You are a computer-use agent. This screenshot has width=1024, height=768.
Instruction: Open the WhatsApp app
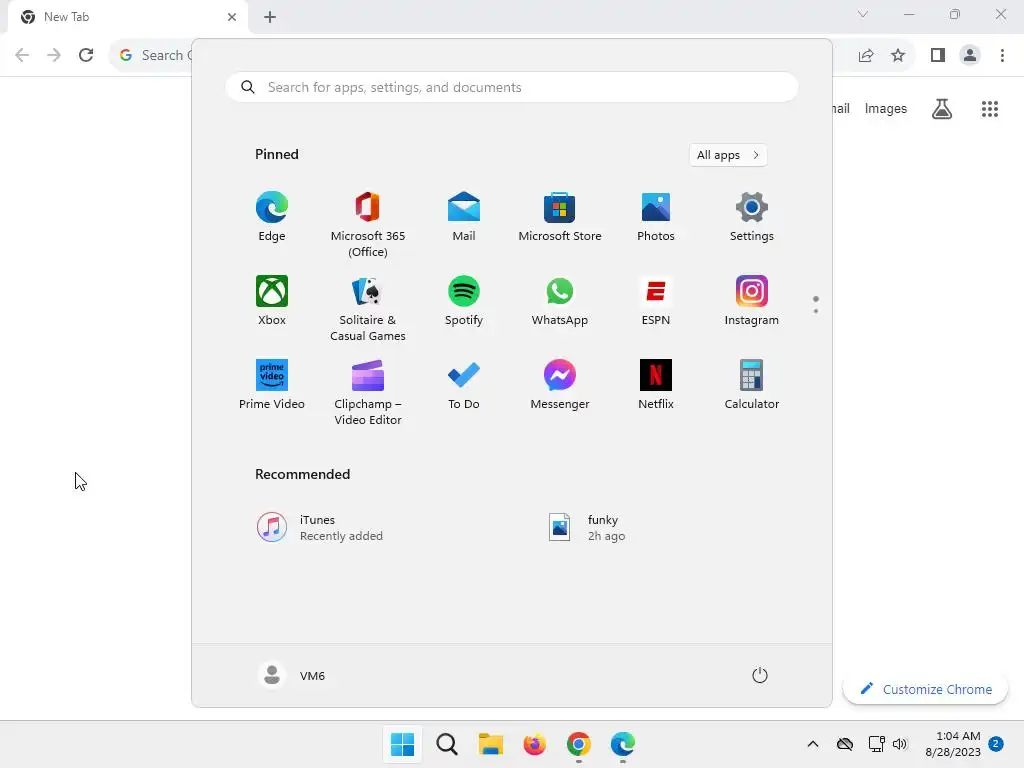[560, 301]
